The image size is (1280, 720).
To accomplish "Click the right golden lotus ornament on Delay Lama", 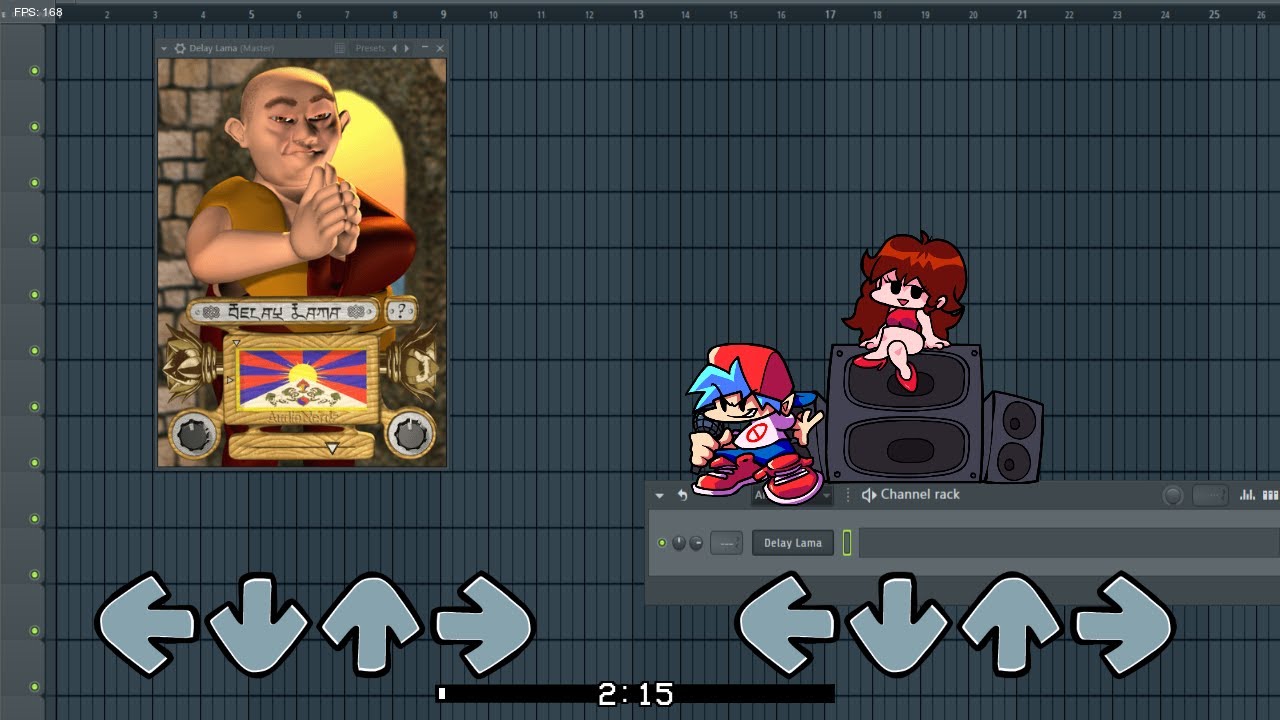I will pyautogui.click(x=412, y=362).
